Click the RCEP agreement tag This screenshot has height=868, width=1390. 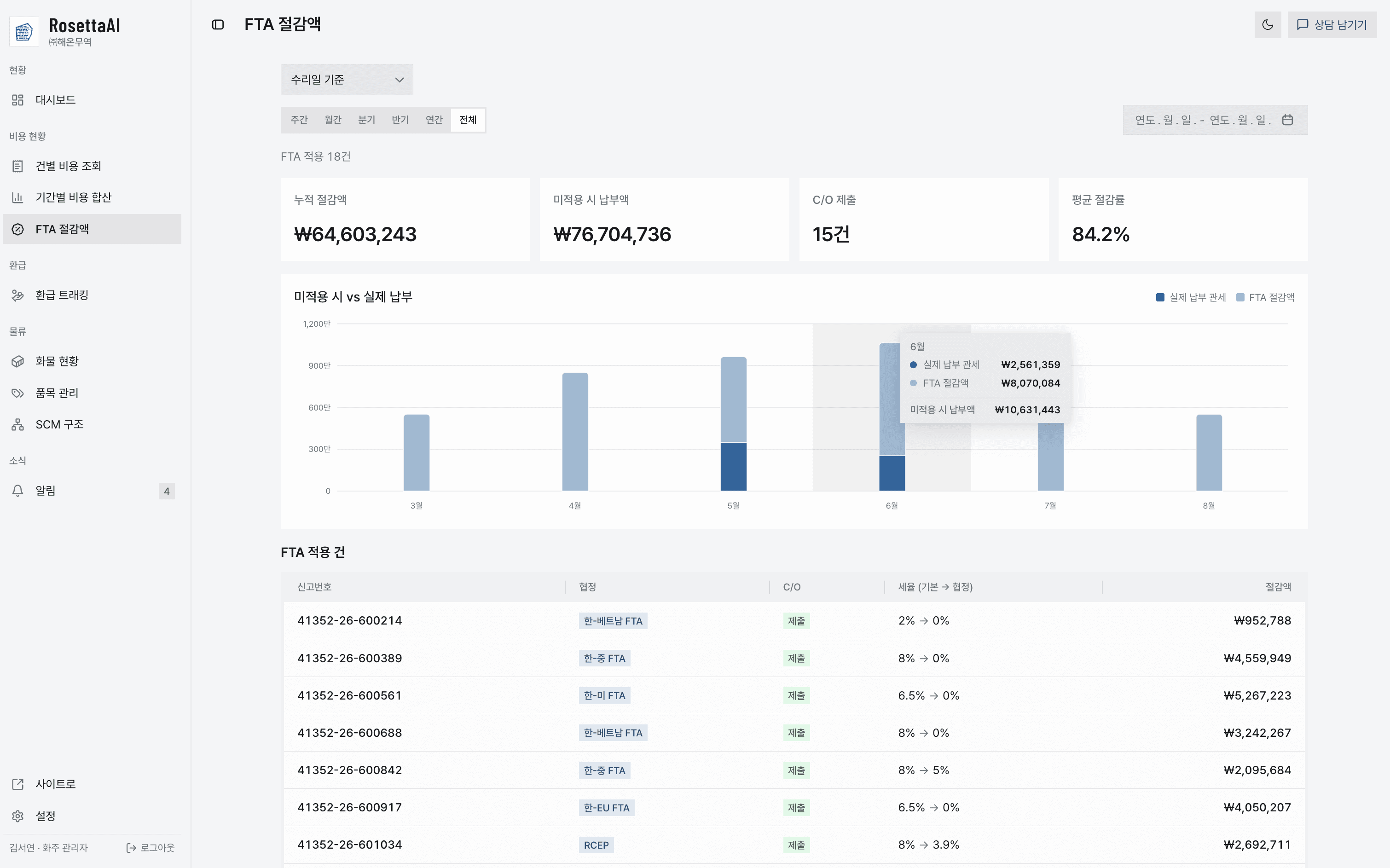[x=596, y=845]
